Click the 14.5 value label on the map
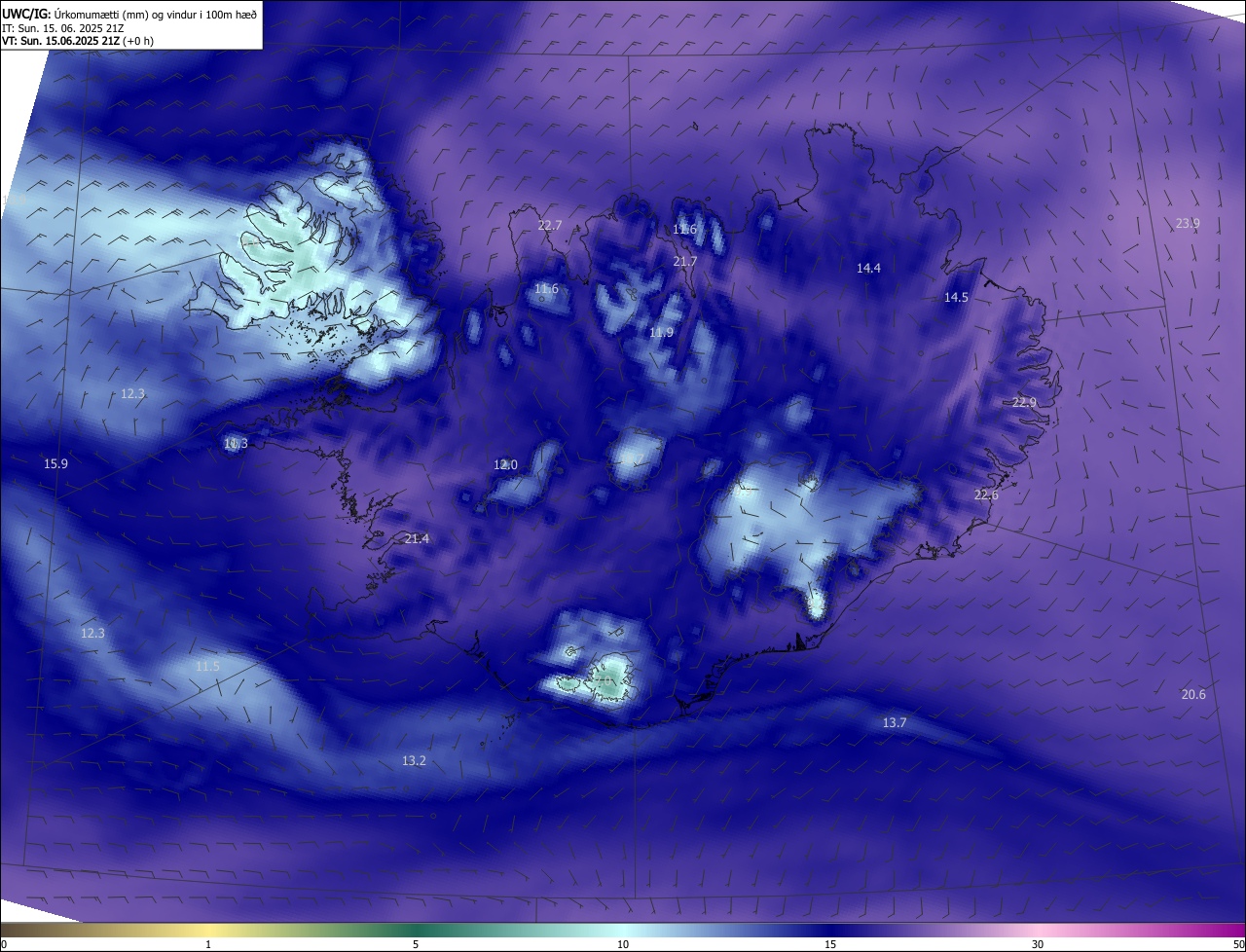The height and width of the screenshot is (952, 1246). pos(956,297)
